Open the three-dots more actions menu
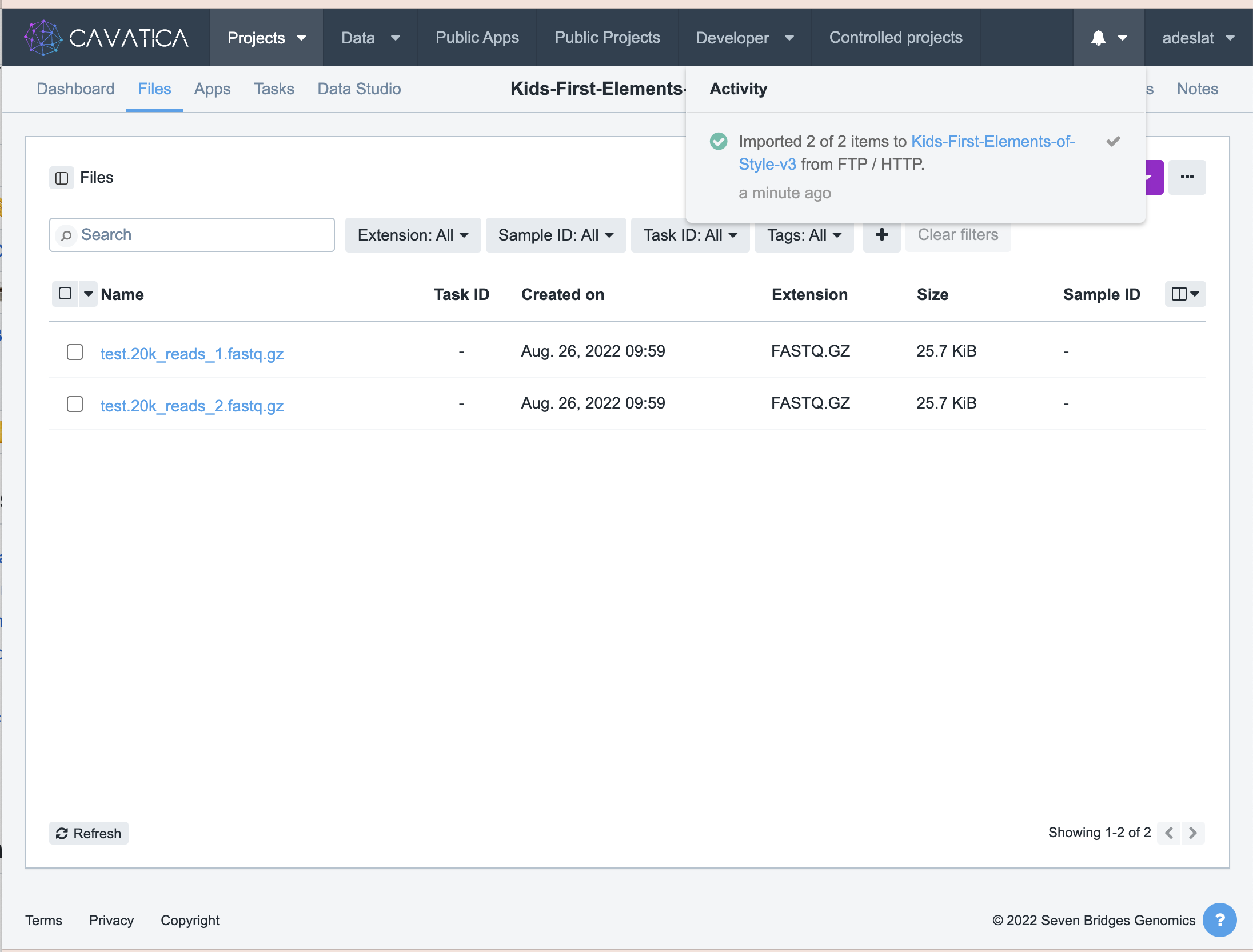This screenshot has height=952, width=1253. pos(1187,177)
